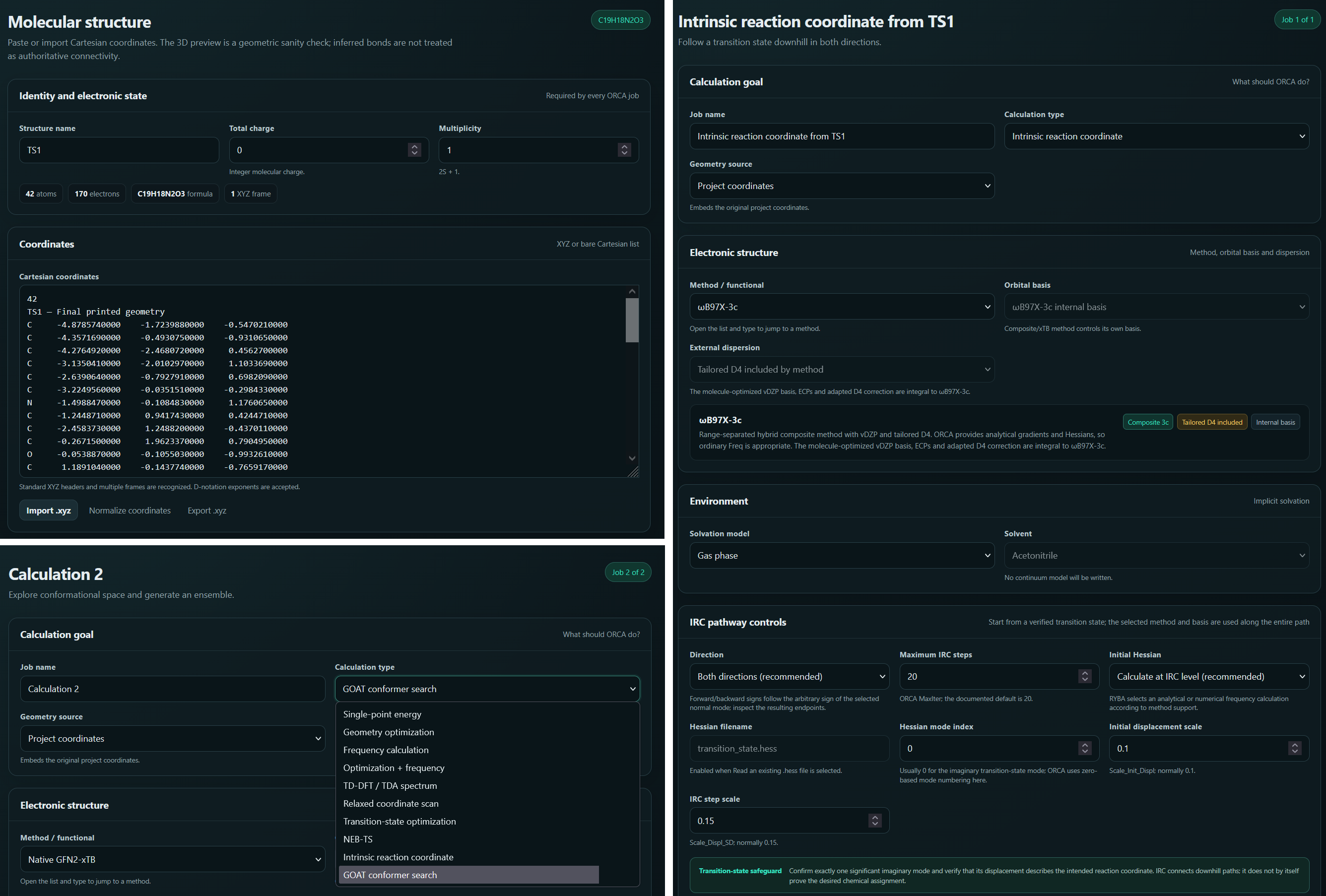
Task: Click the Multiplicity stepper arrows
Action: click(624, 150)
